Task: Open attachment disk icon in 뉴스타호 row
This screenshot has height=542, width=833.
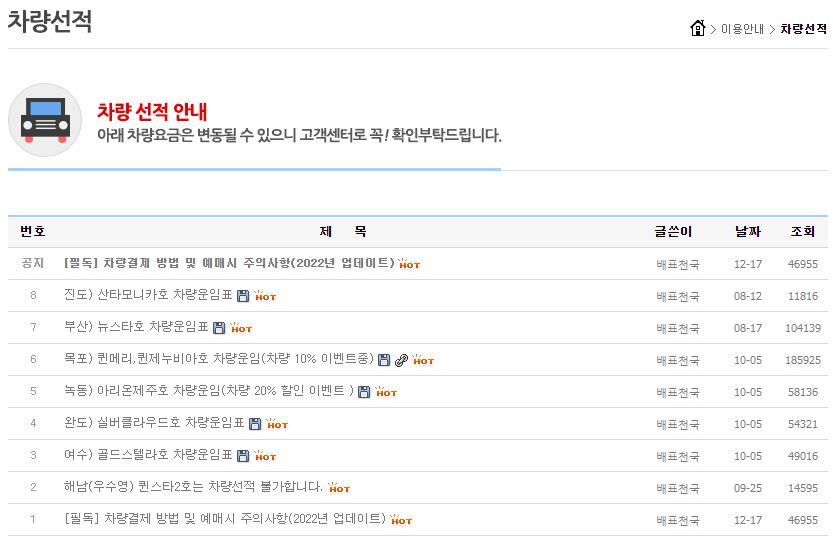Action: [219, 328]
